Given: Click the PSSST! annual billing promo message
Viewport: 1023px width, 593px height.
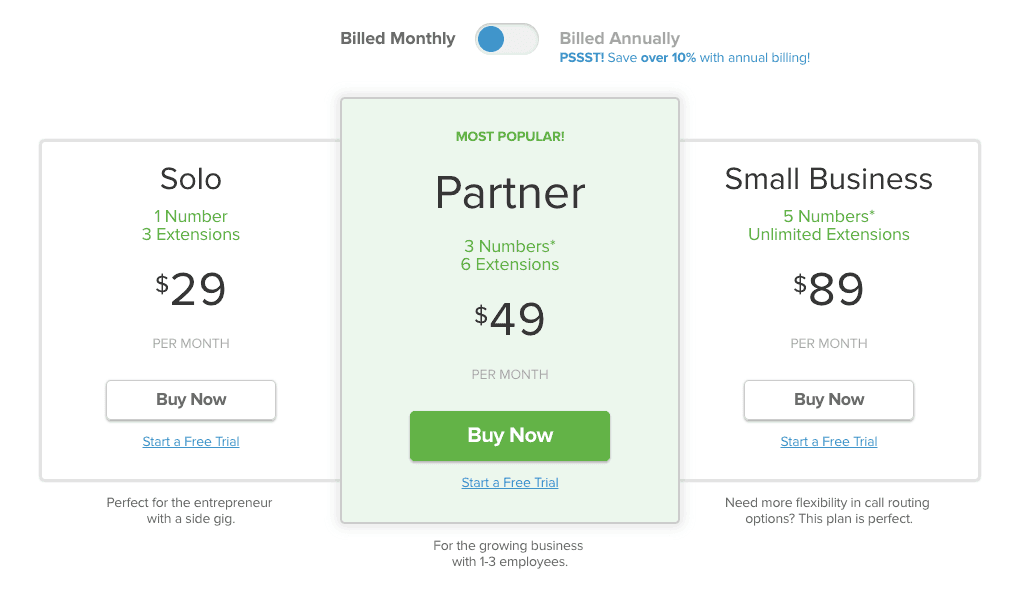Looking at the screenshot, I should pyautogui.click(x=684, y=57).
